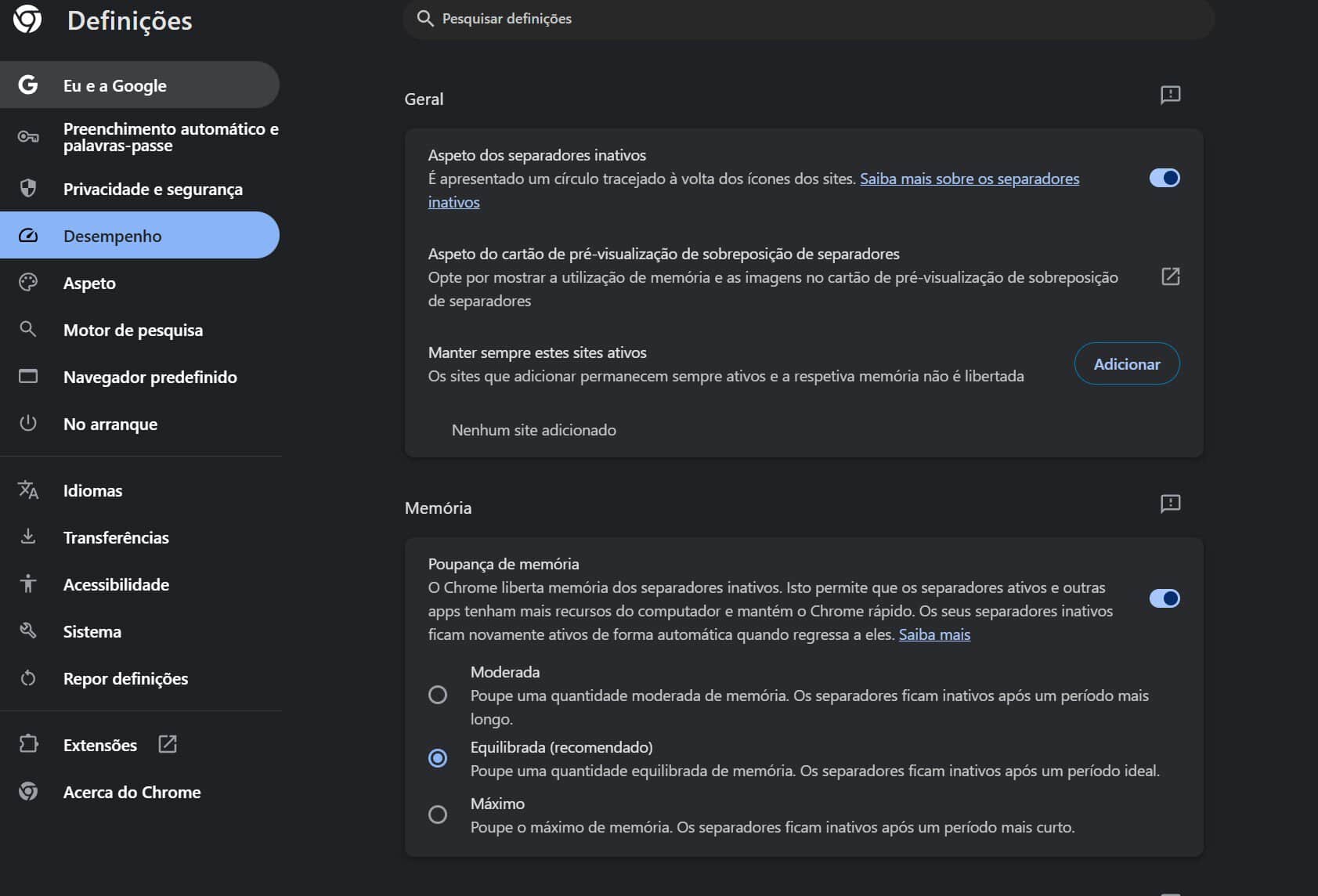Open the Saiba mais link about memory saver
This screenshot has height=896, width=1318.
tap(933, 634)
